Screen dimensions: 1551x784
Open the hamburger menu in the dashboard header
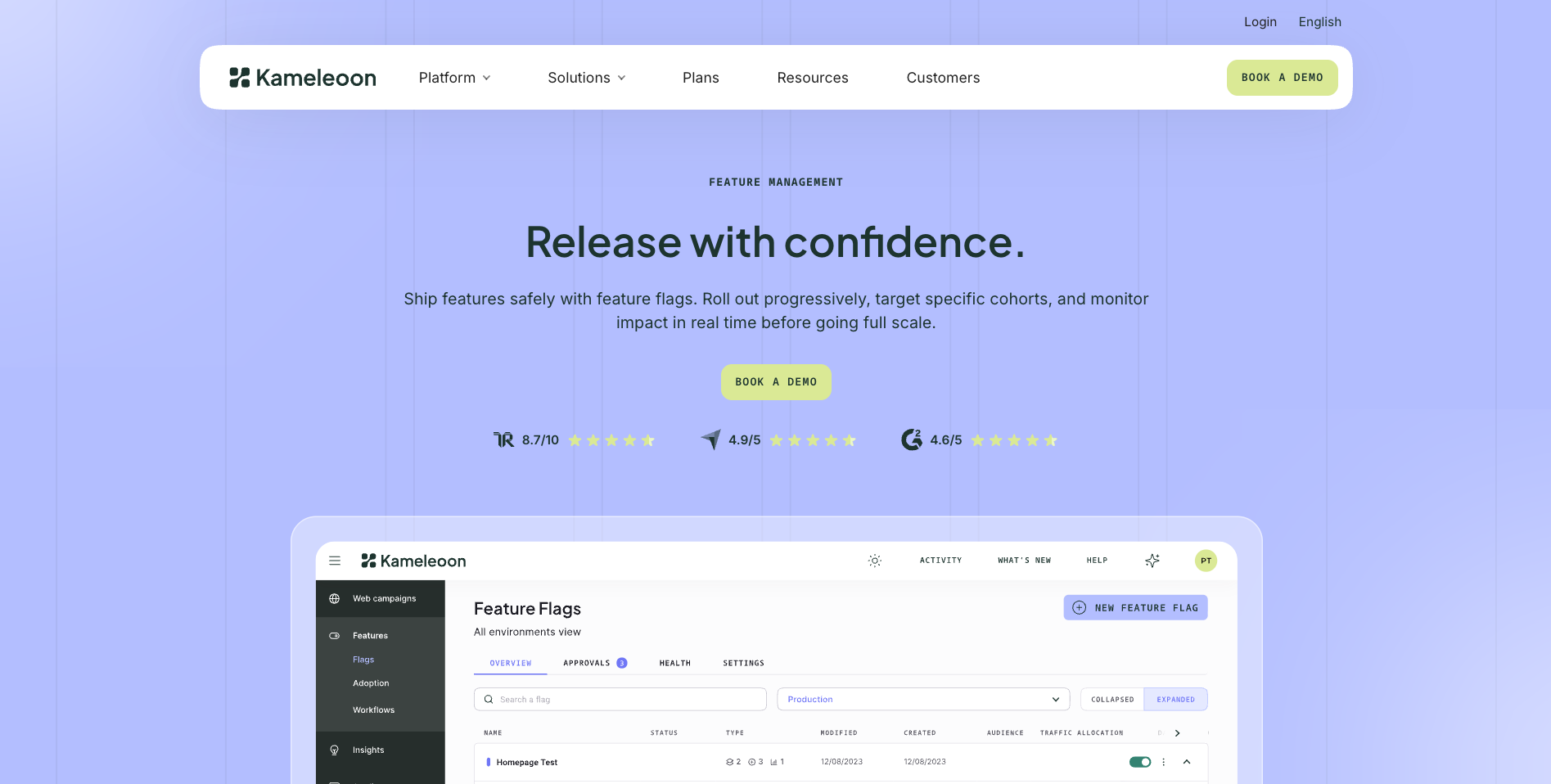(x=335, y=561)
